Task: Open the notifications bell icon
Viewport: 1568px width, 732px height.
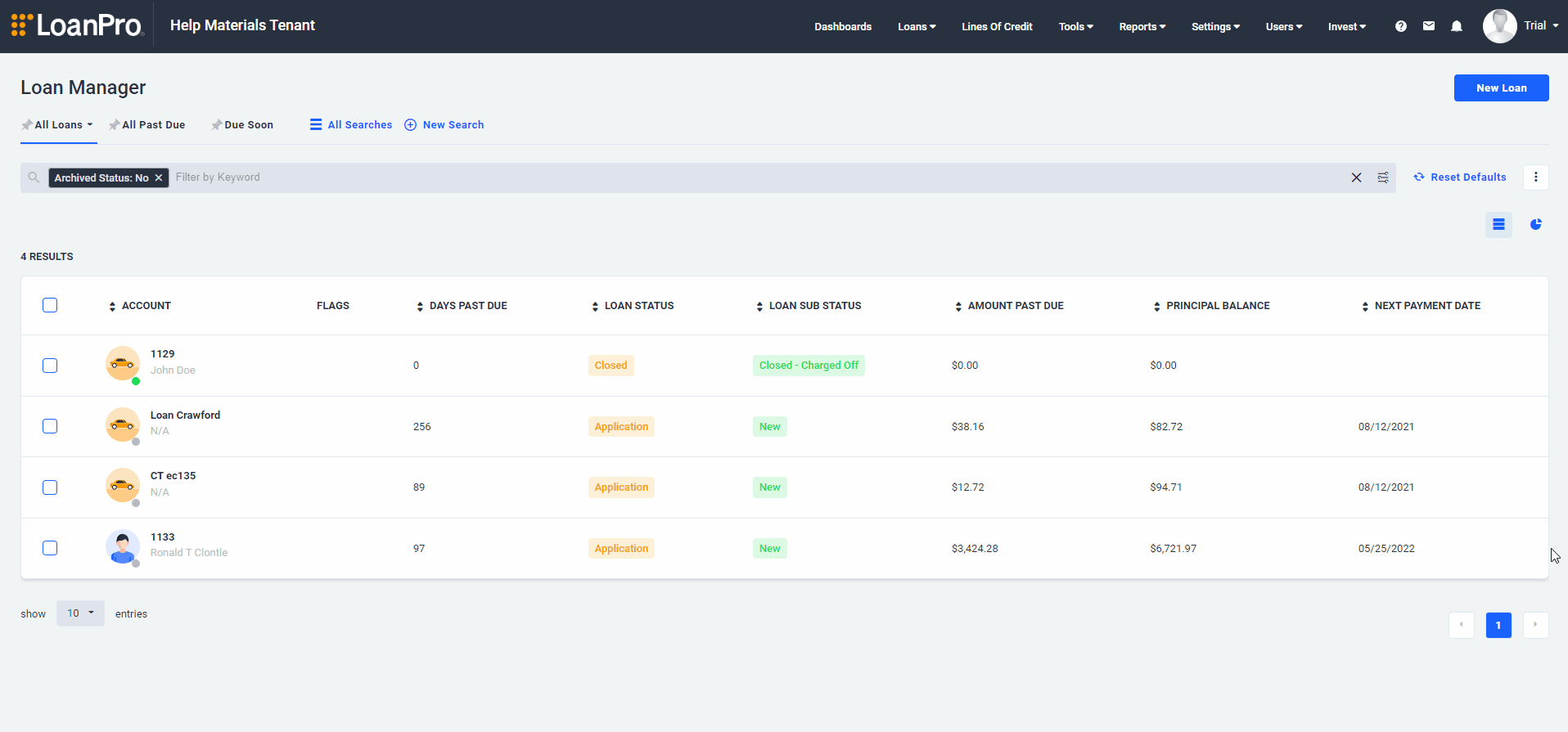Action: coord(1457,26)
